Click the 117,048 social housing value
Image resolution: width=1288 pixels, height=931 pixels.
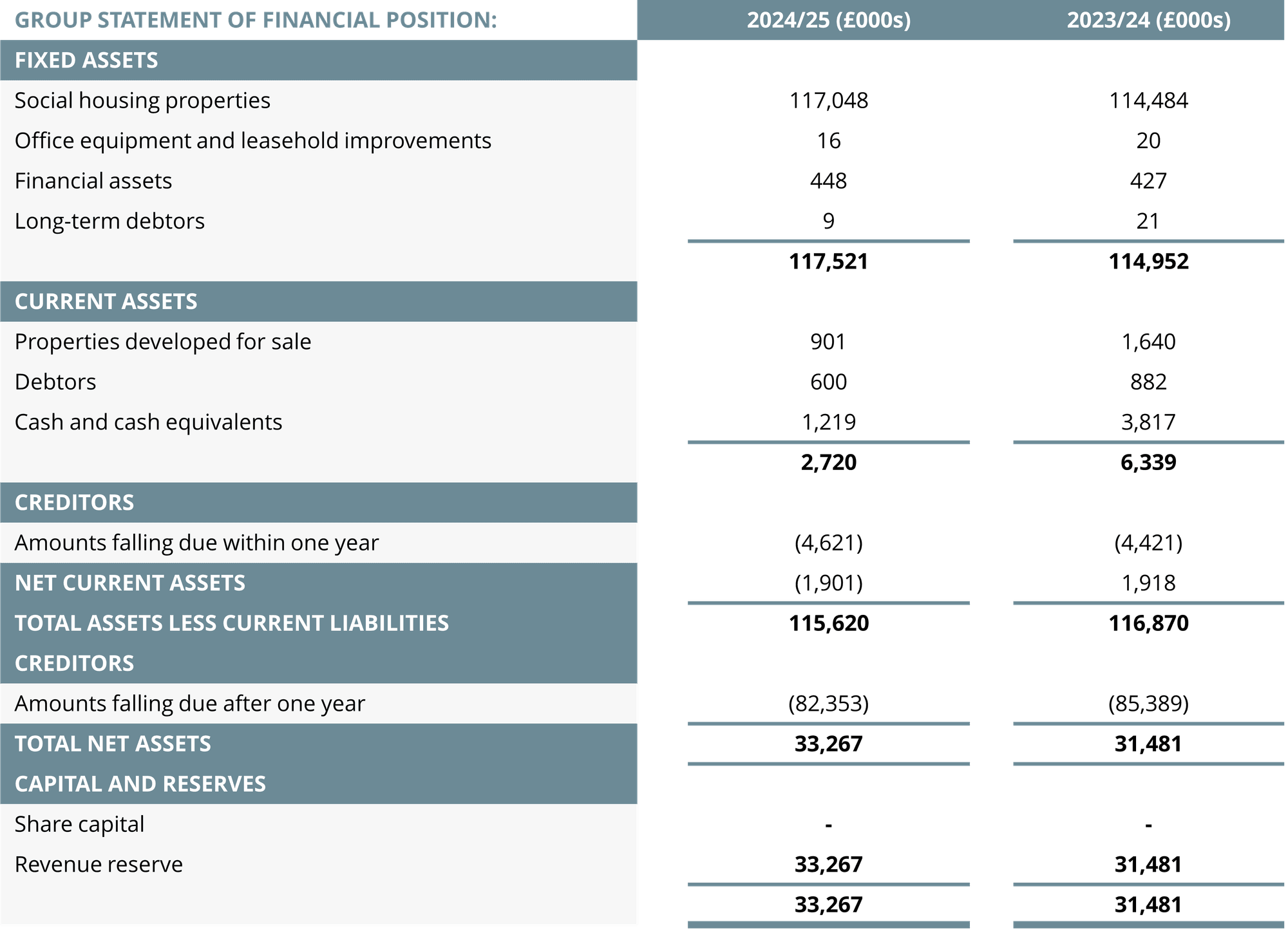[828, 100]
